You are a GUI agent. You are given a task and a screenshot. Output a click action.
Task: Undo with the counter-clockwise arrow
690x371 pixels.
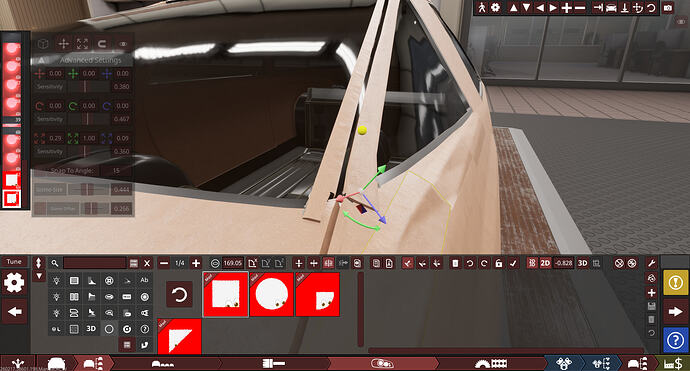point(470,263)
